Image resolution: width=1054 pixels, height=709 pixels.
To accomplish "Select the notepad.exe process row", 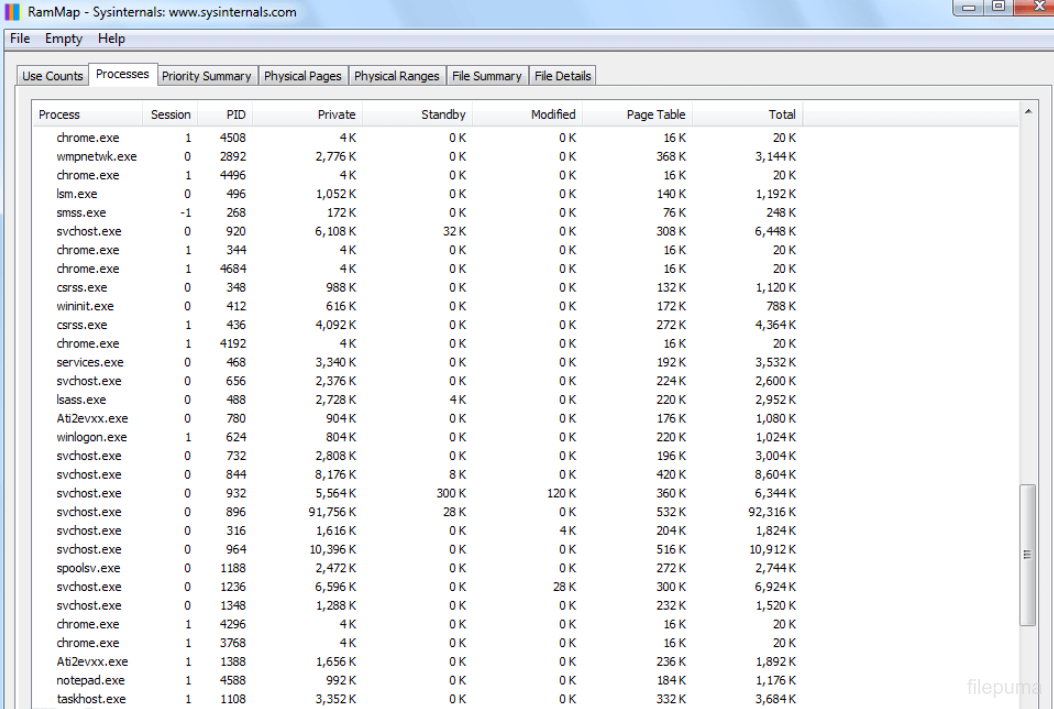I will (x=91, y=681).
